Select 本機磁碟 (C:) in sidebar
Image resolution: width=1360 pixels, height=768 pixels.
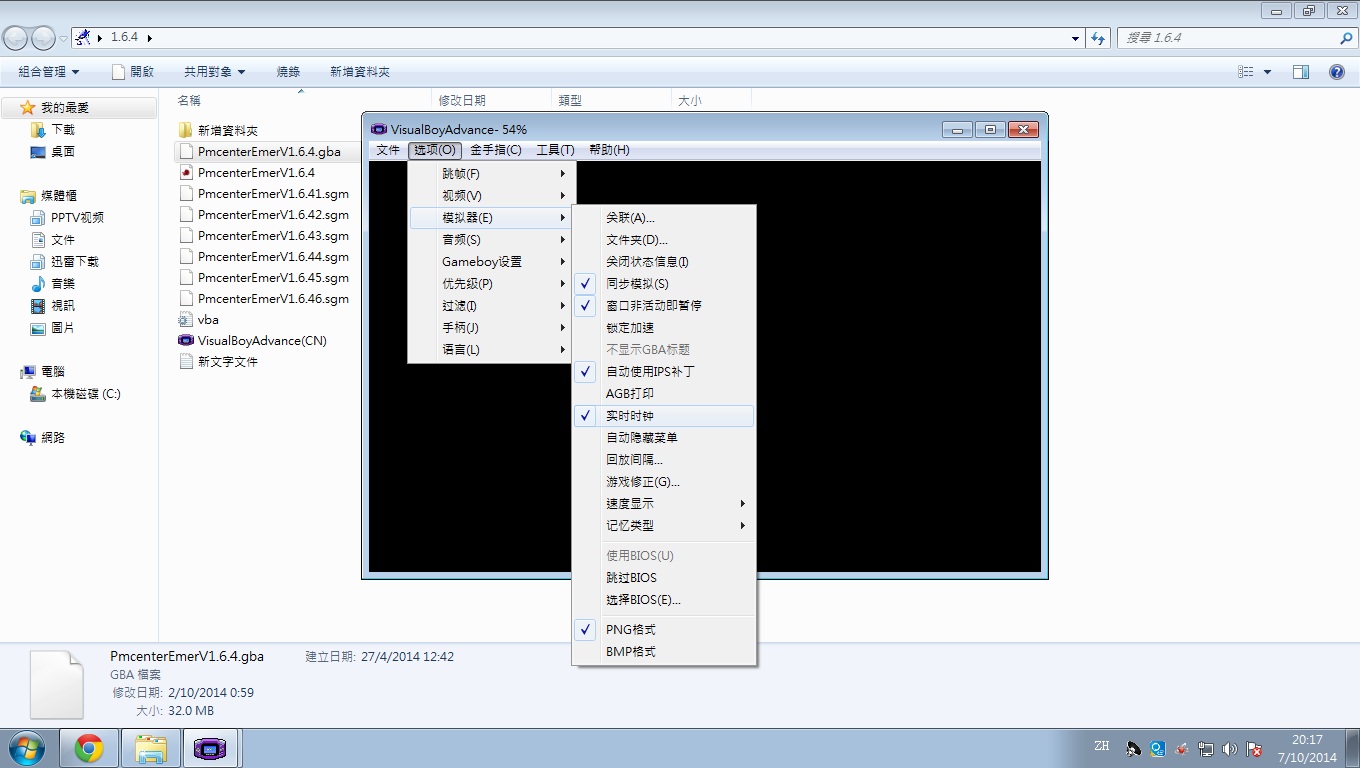point(75,393)
